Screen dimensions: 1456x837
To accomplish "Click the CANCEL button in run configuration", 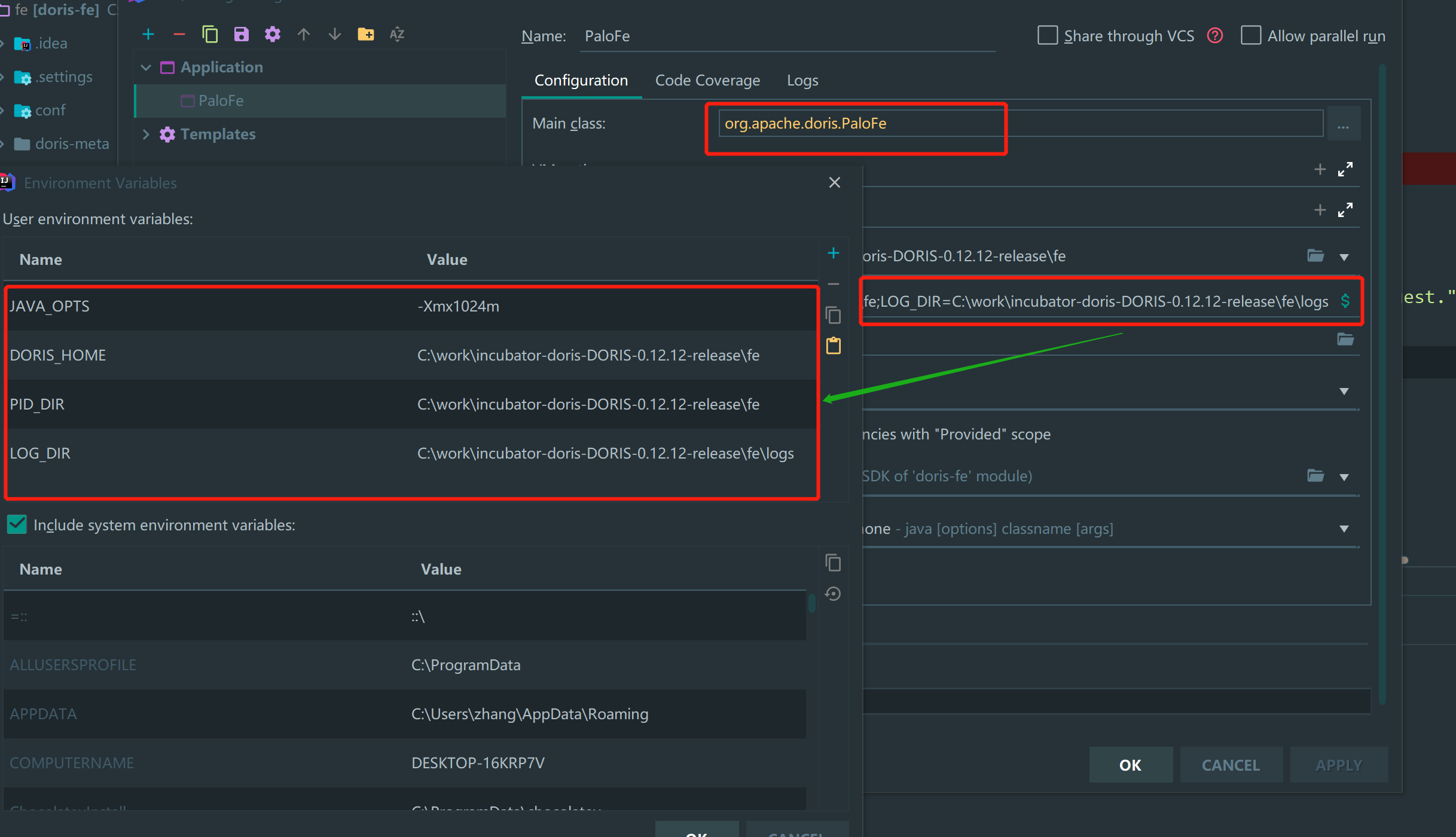I will 1231,765.
